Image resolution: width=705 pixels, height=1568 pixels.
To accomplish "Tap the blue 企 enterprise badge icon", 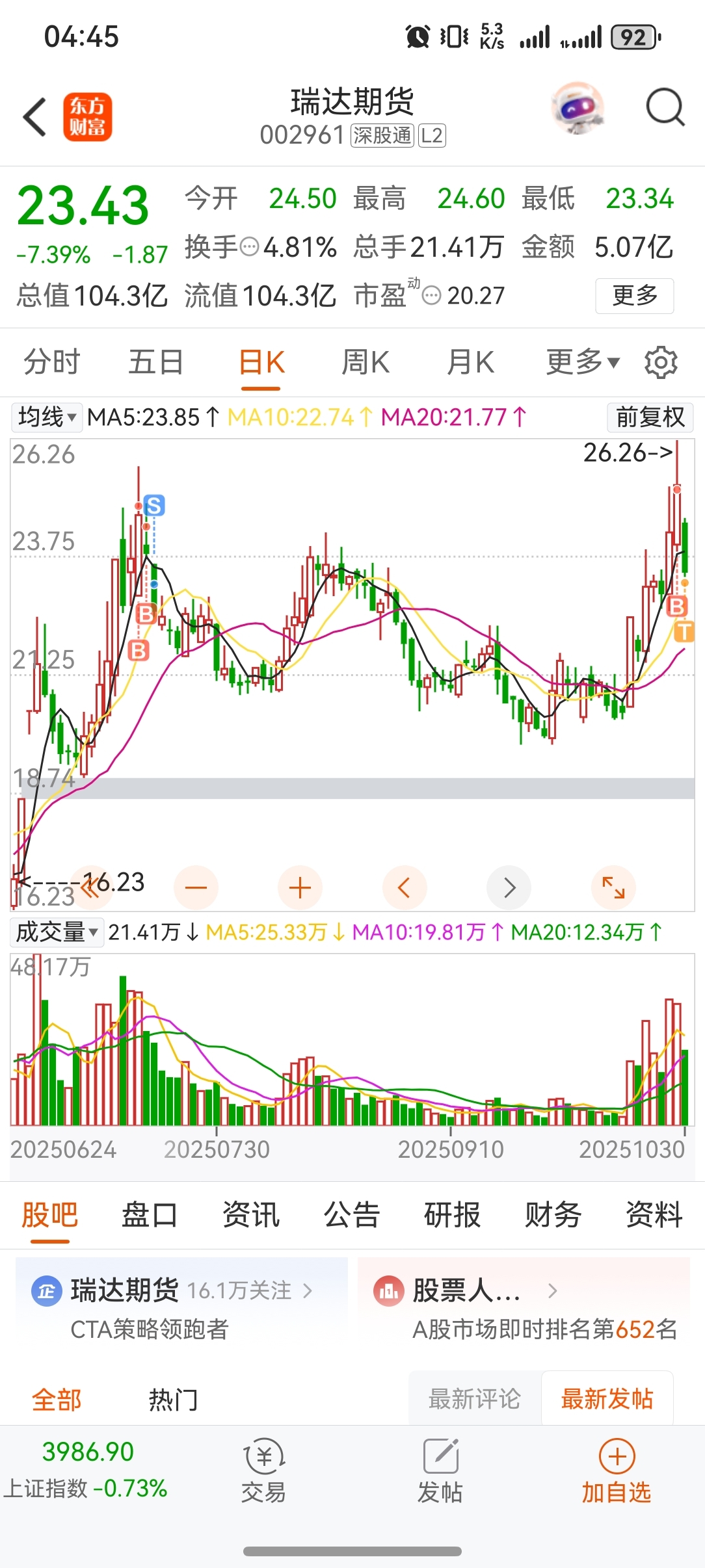I will click(x=46, y=1291).
